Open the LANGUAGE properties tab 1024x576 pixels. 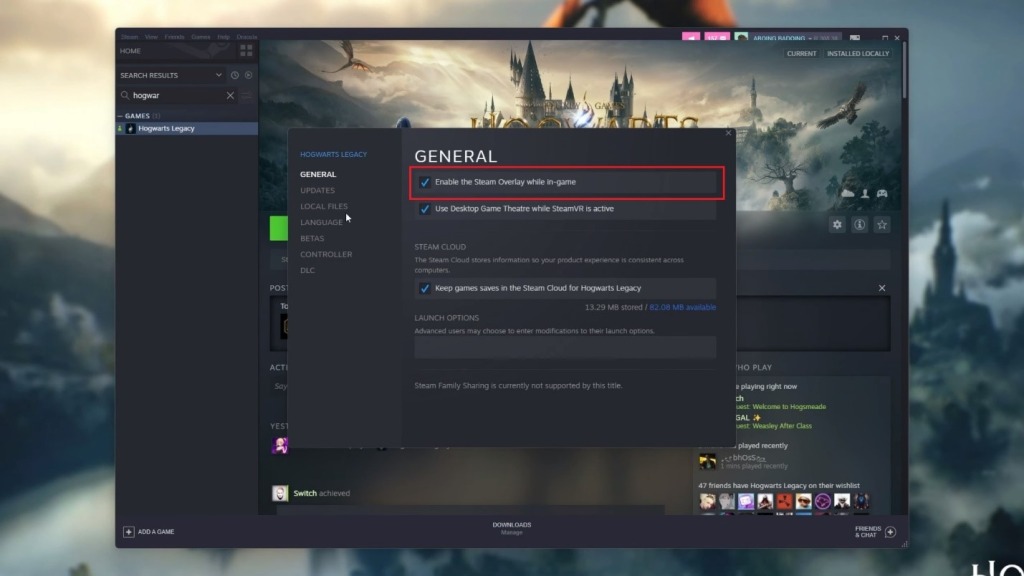(x=321, y=222)
